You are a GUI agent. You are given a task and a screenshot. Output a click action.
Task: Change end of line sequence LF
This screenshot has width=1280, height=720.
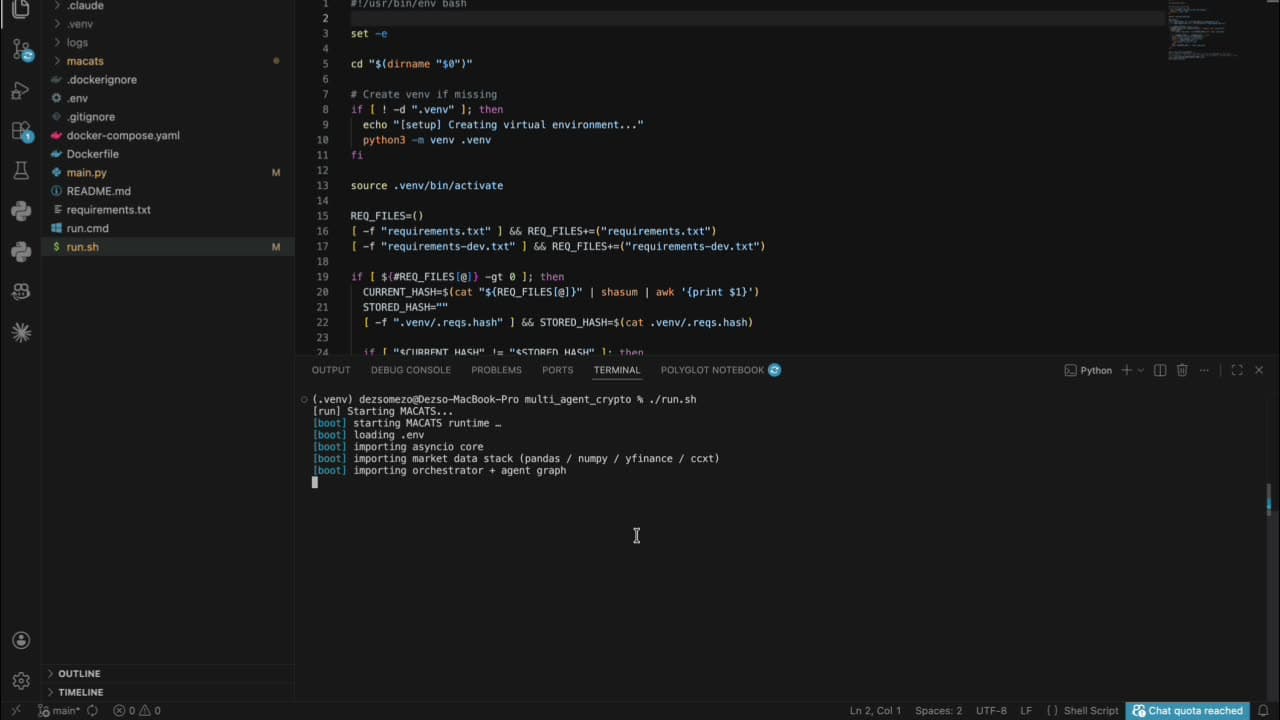1026,711
